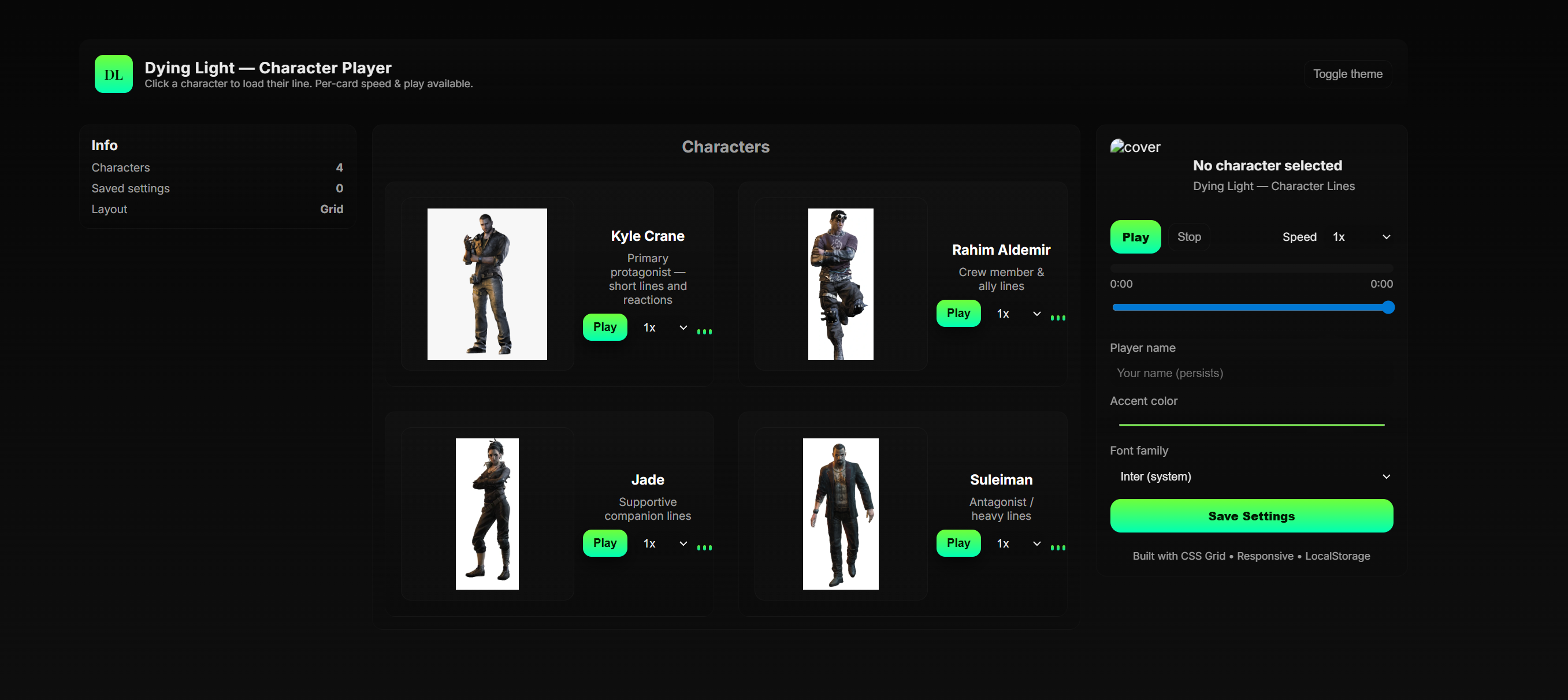Play Rahim Aldemir's line
This screenshot has height=700, width=1568.
tap(958, 313)
